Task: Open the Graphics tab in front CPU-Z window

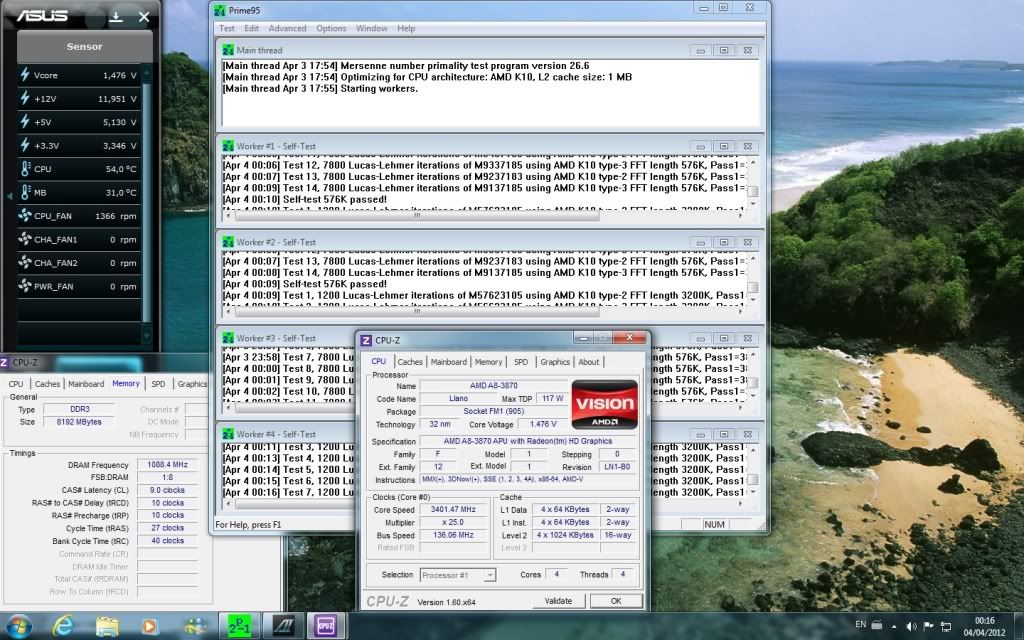Action: (555, 362)
